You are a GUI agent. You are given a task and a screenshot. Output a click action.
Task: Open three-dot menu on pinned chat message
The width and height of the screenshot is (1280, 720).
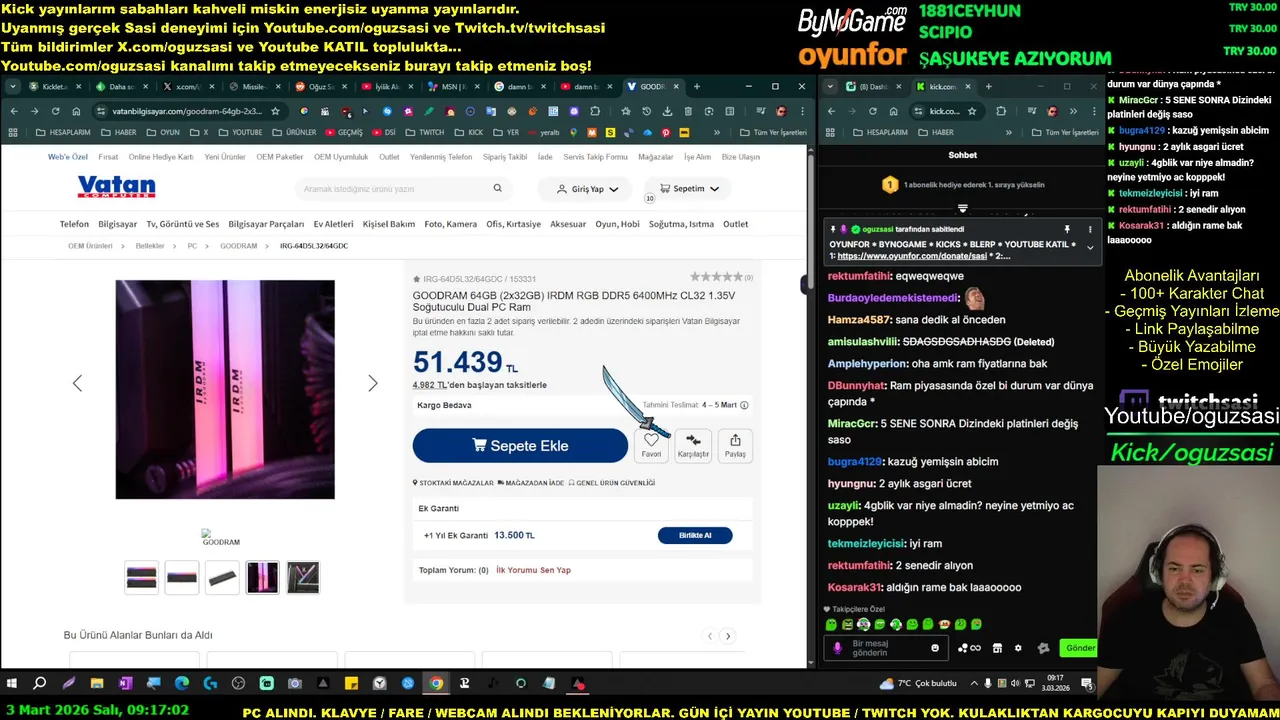pyautogui.click(x=1090, y=229)
